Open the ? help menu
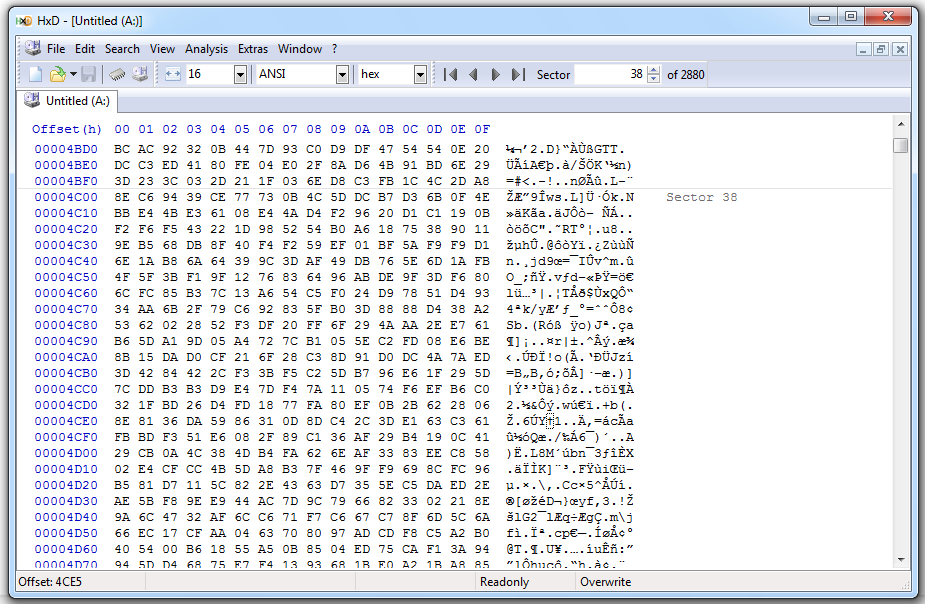 point(334,49)
